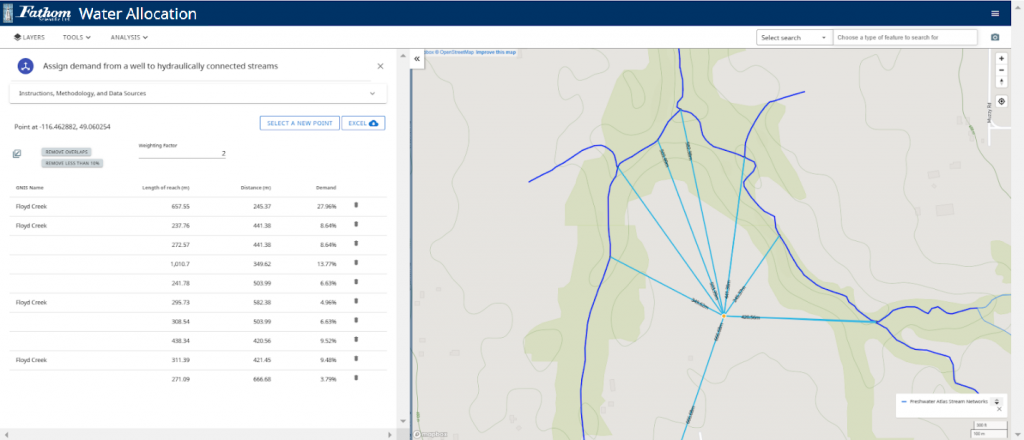Click Remove Less Than 10% button
The width and height of the screenshot is (1024, 440).
[72, 163]
